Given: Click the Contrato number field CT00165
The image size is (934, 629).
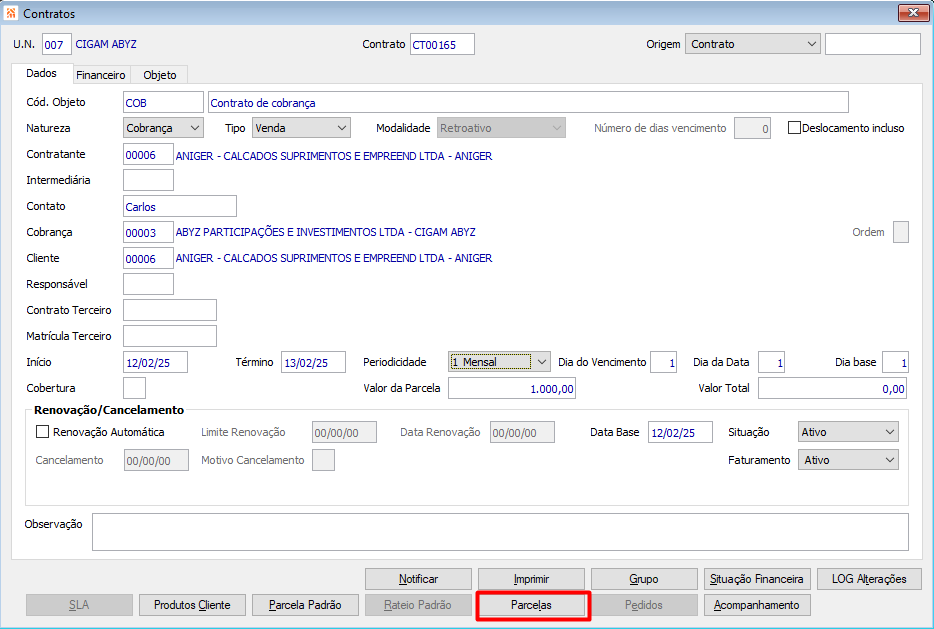Looking at the screenshot, I should coord(442,45).
